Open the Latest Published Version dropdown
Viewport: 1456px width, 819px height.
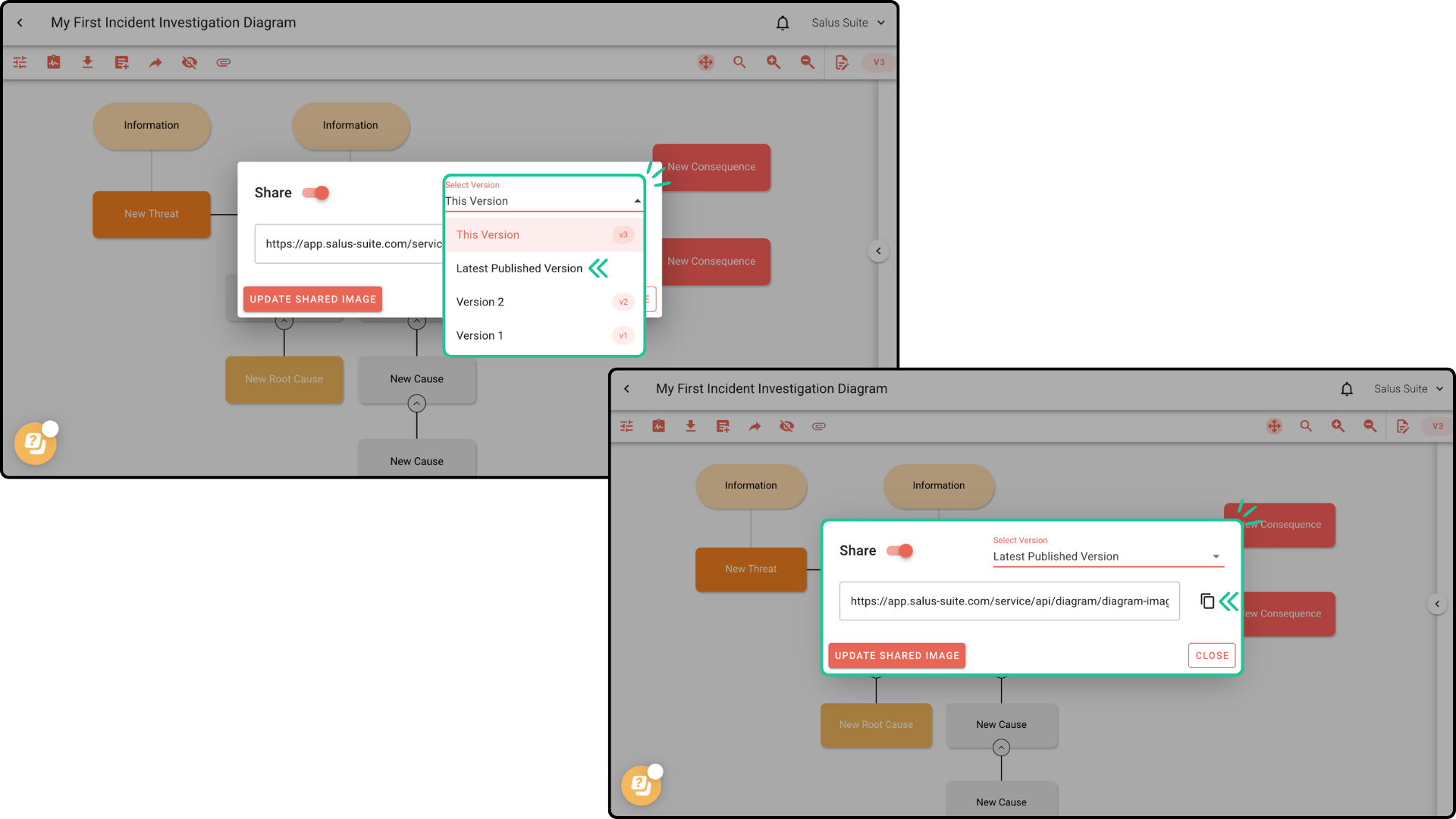(x=1107, y=557)
